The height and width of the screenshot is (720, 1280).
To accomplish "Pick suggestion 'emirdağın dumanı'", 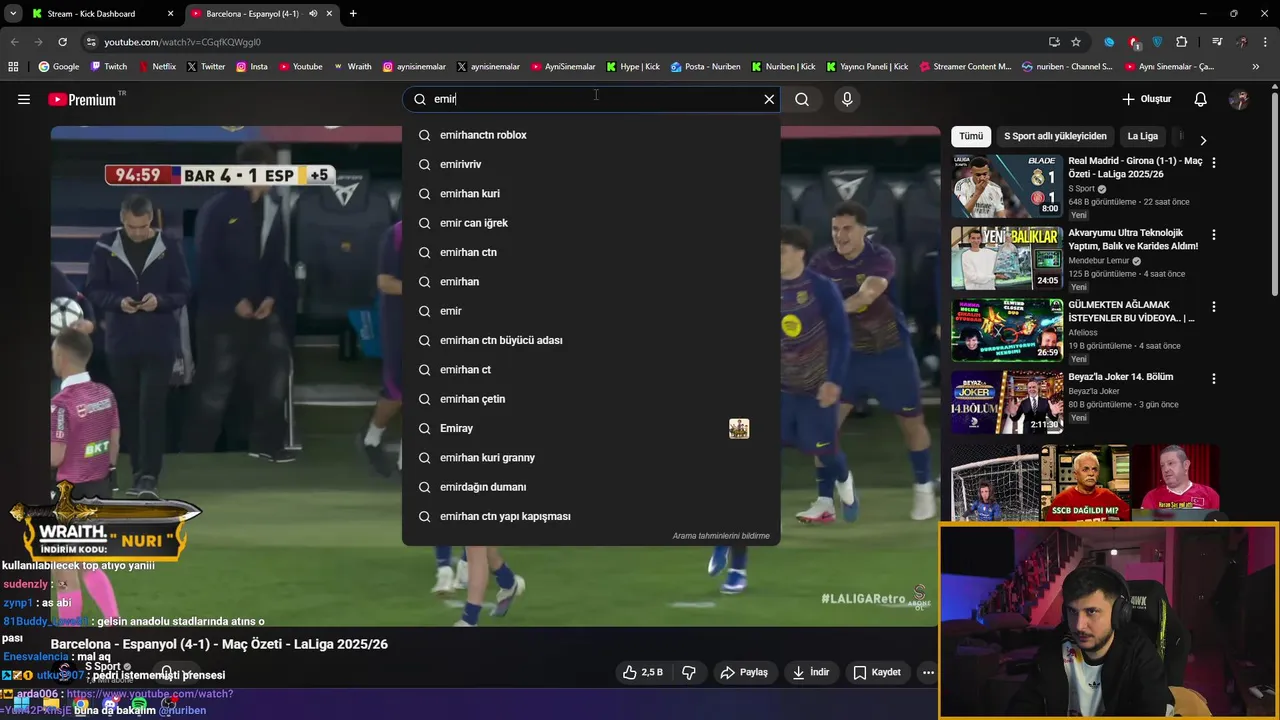I will pyautogui.click(x=591, y=487).
